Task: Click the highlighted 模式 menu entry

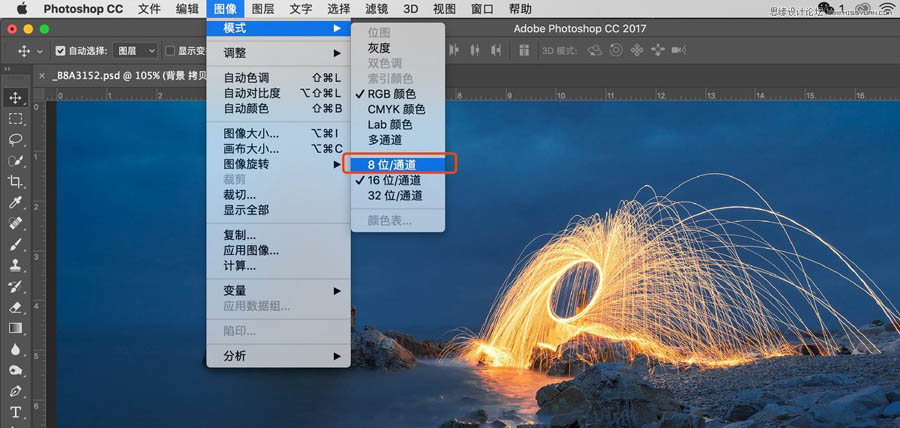Action: (279, 28)
